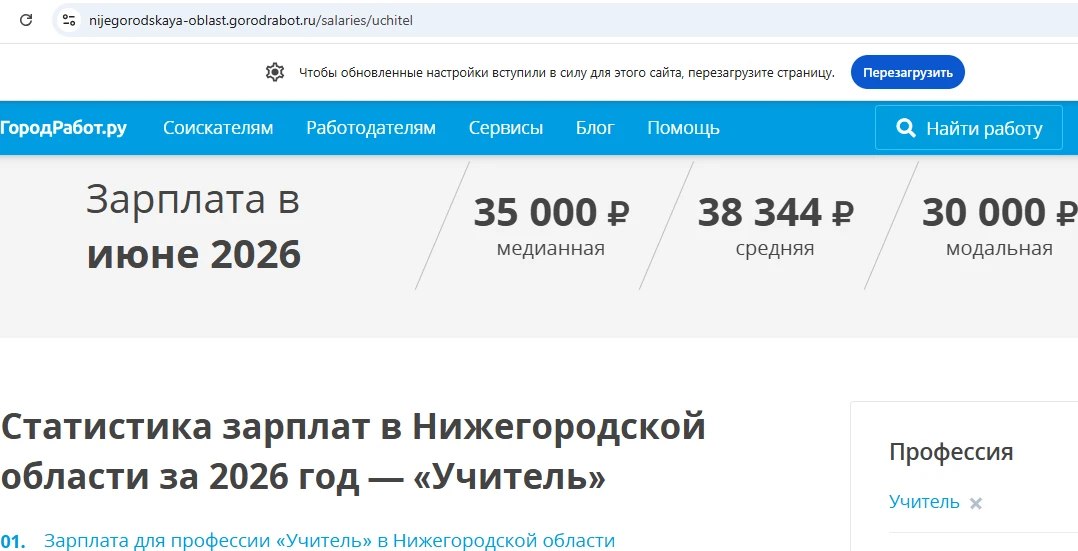Go to ГородРабот.ру home logo
Viewport: 1078px width, 551px height.
63,128
